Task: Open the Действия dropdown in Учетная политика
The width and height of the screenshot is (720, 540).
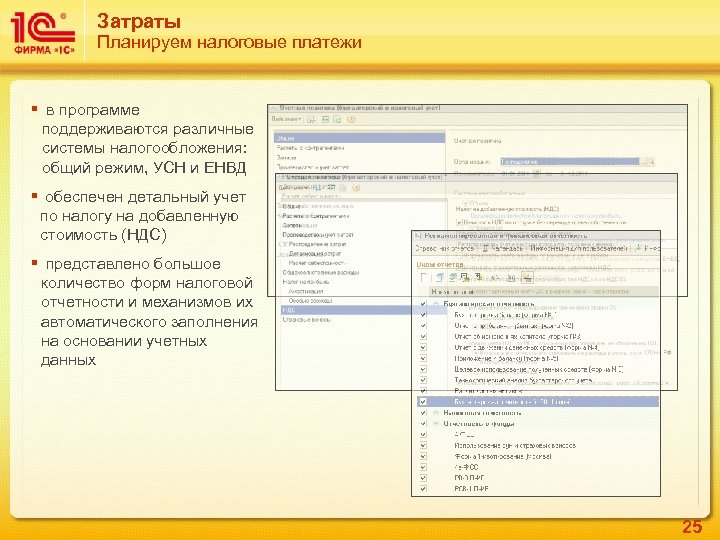Action: 287,119
